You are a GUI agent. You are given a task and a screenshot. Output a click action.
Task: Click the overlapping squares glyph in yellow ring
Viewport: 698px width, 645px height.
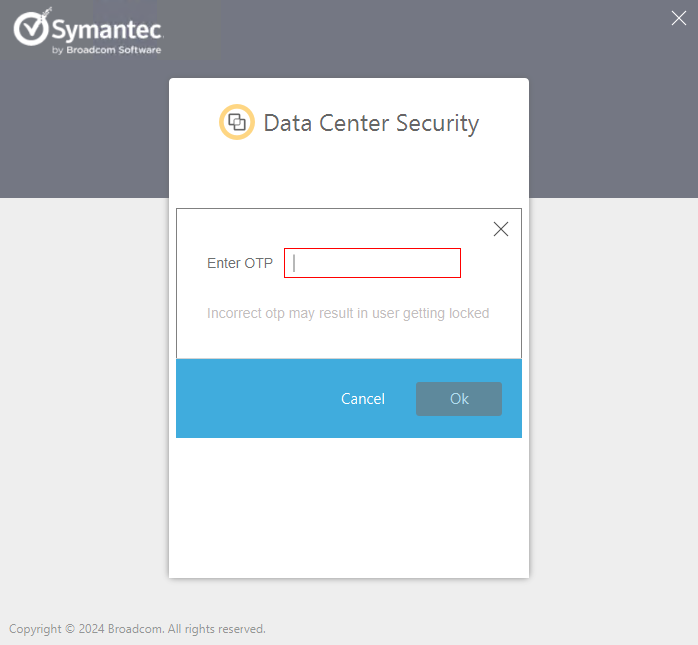pos(237,122)
